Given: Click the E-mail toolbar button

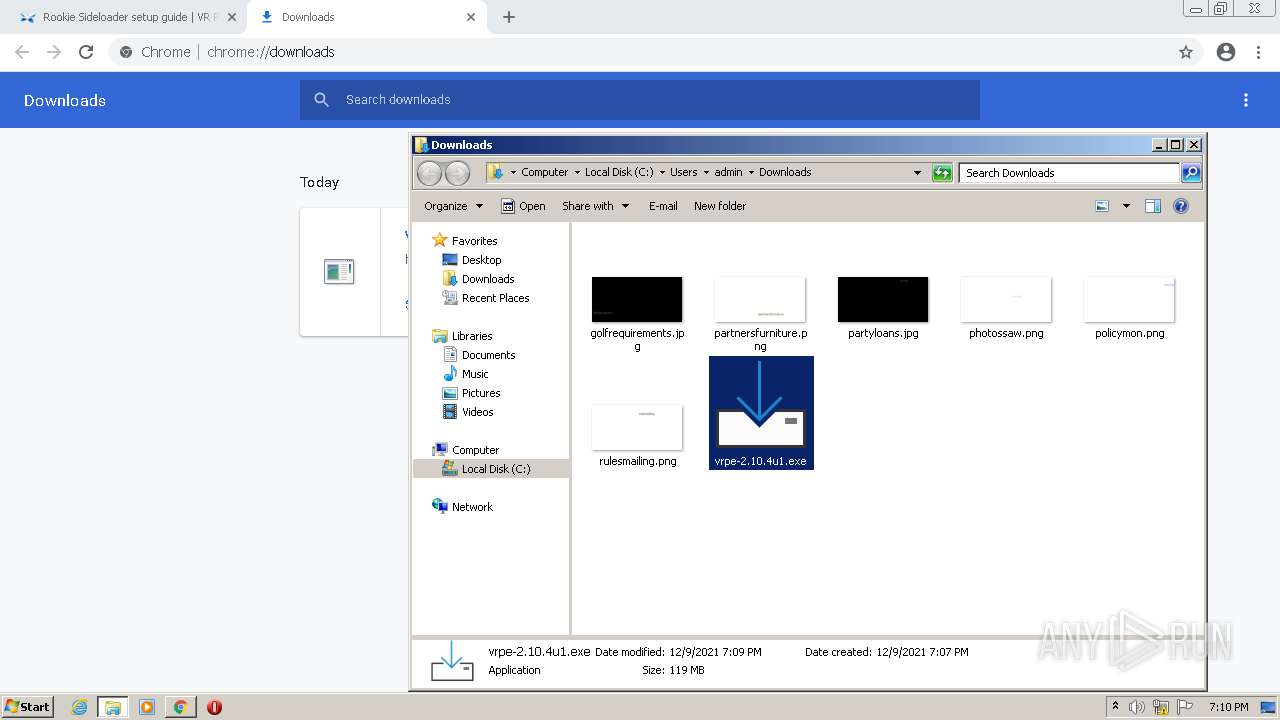Looking at the screenshot, I should click(x=663, y=206).
